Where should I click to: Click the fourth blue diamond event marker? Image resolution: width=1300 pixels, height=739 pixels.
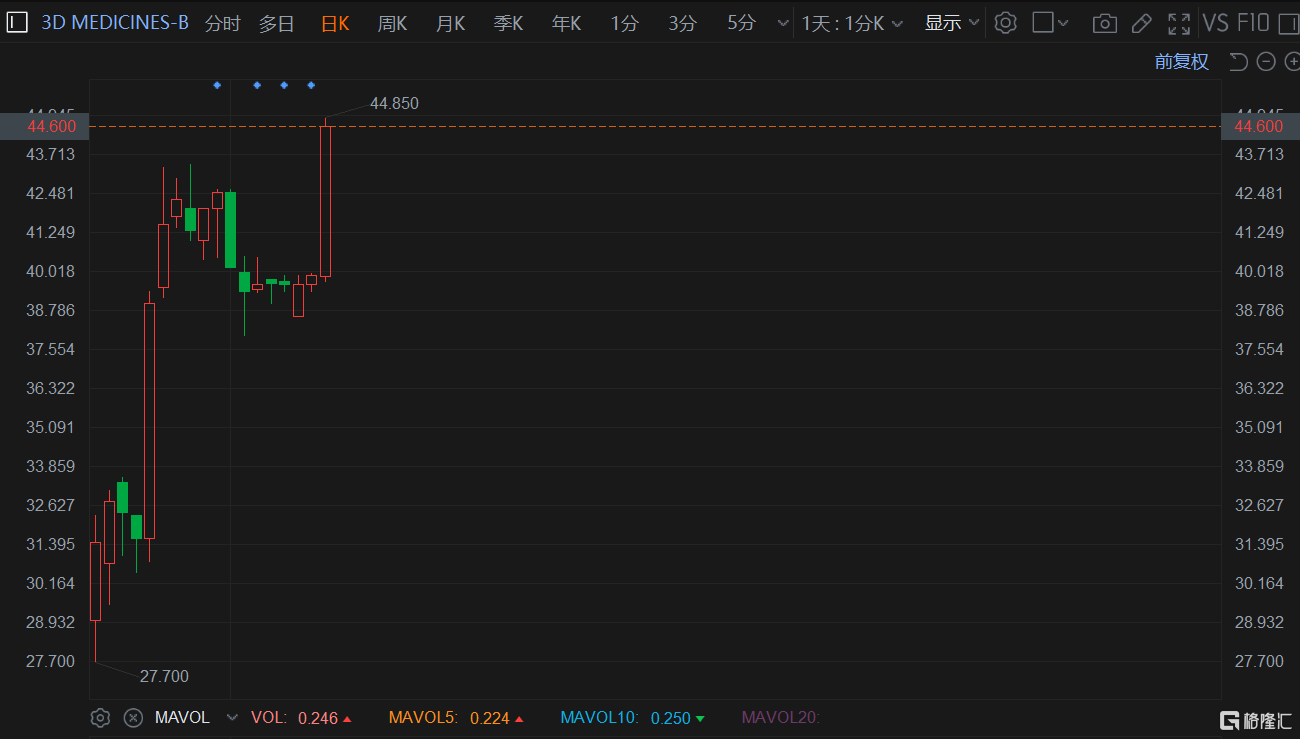[x=311, y=85]
